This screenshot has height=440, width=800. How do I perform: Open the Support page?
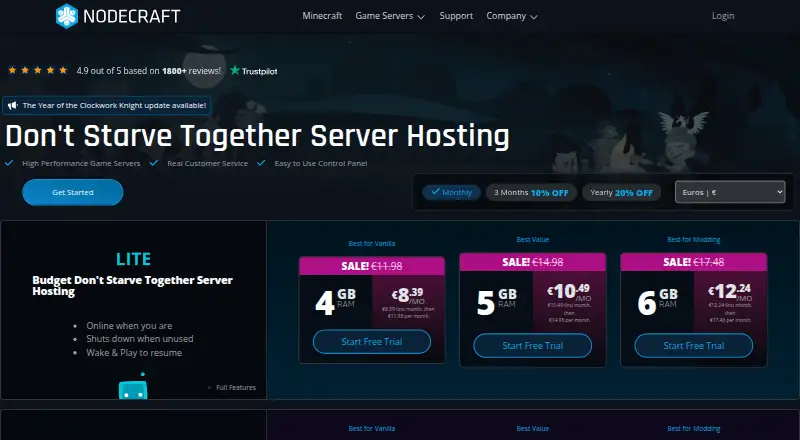[456, 16]
